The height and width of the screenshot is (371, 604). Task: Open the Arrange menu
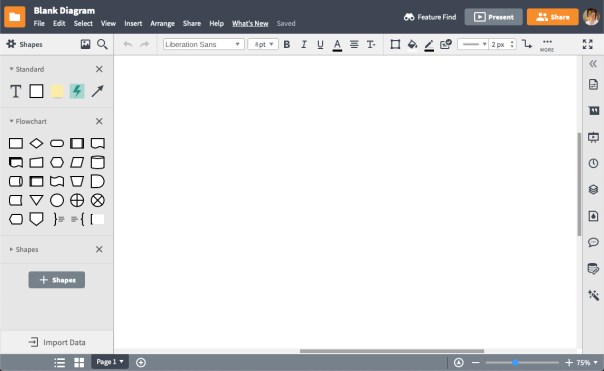pos(162,24)
